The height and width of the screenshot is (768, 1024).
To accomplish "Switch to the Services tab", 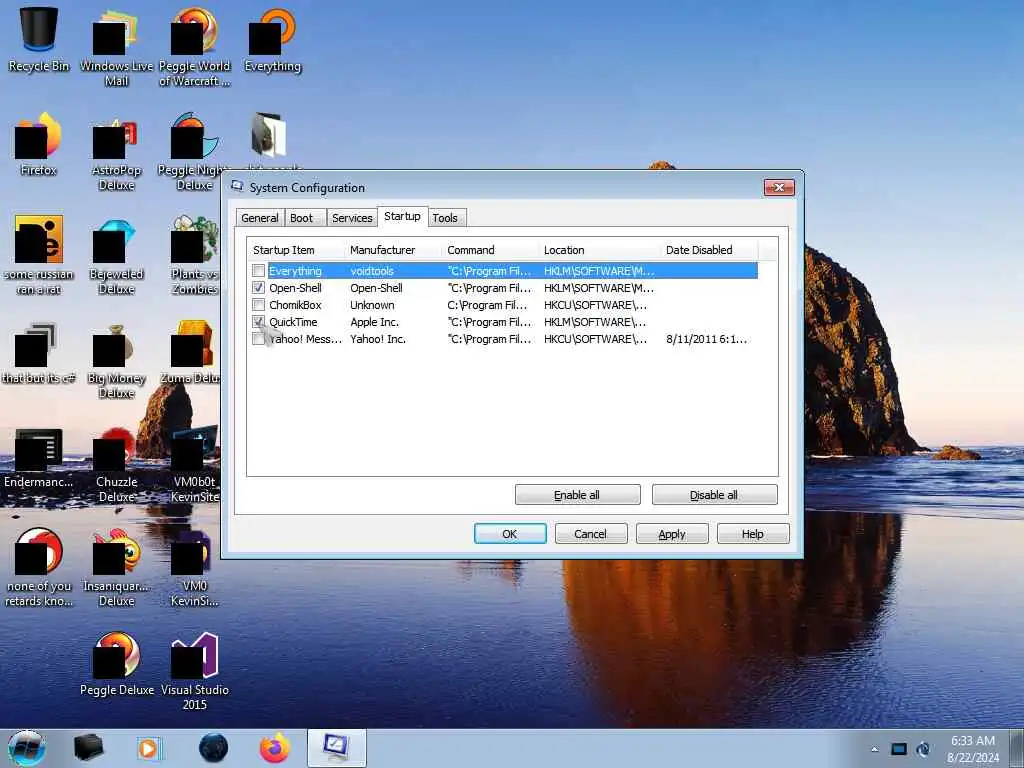I will pos(352,218).
